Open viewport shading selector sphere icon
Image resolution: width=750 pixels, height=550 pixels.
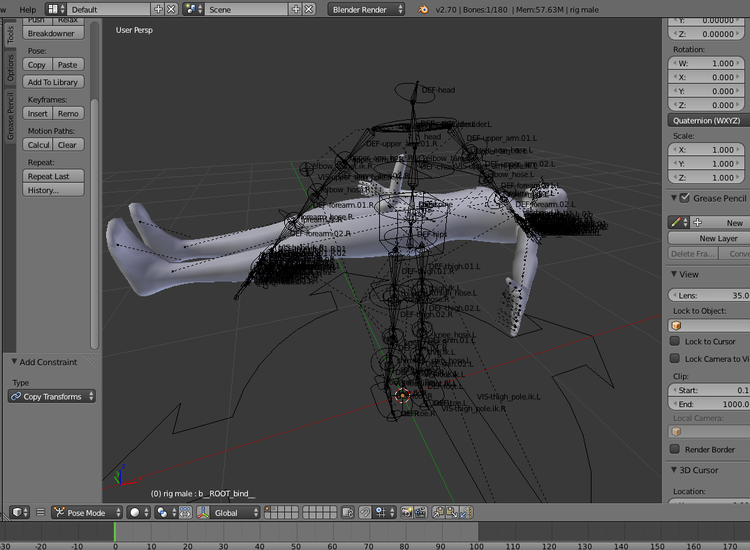pos(138,513)
